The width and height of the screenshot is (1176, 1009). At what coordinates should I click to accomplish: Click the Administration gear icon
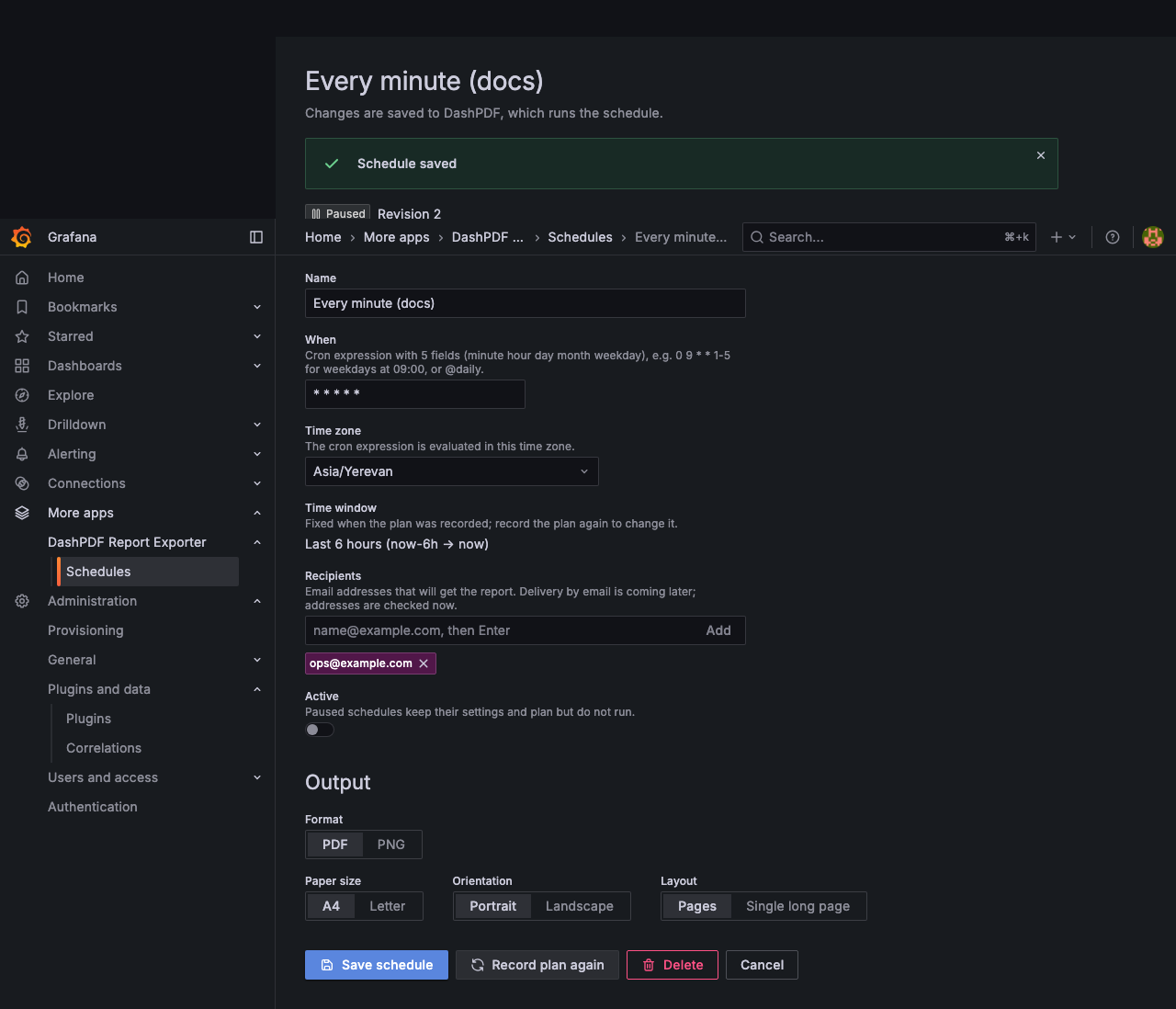point(22,601)
